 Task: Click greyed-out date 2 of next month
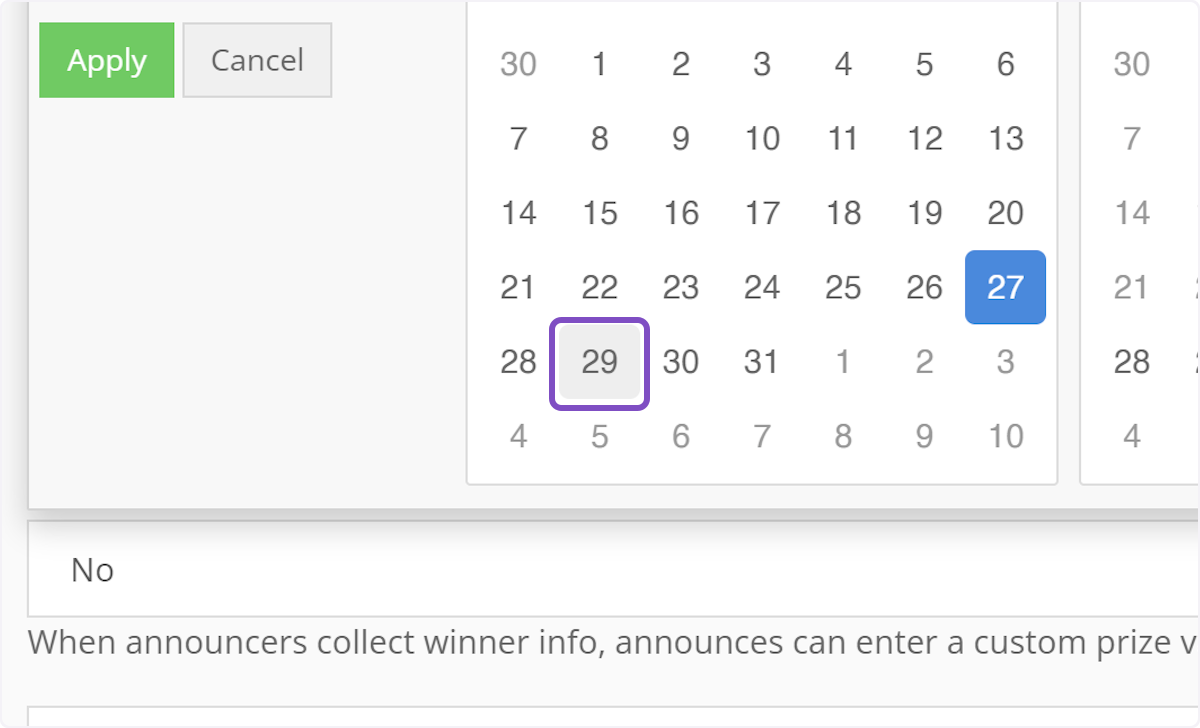[x=923, y=363]
